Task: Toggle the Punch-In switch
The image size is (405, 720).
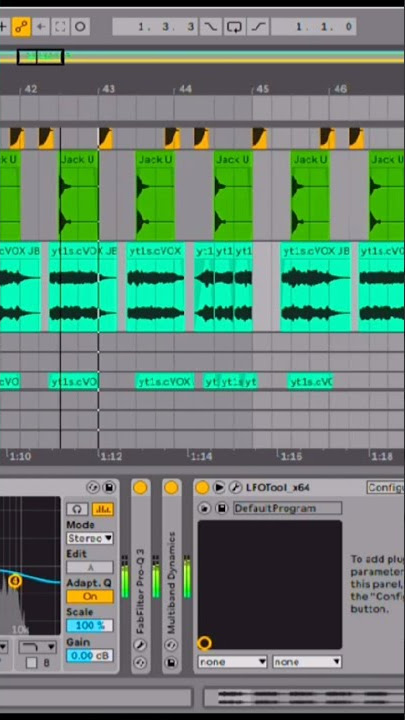Action: (x=210, y=27)
